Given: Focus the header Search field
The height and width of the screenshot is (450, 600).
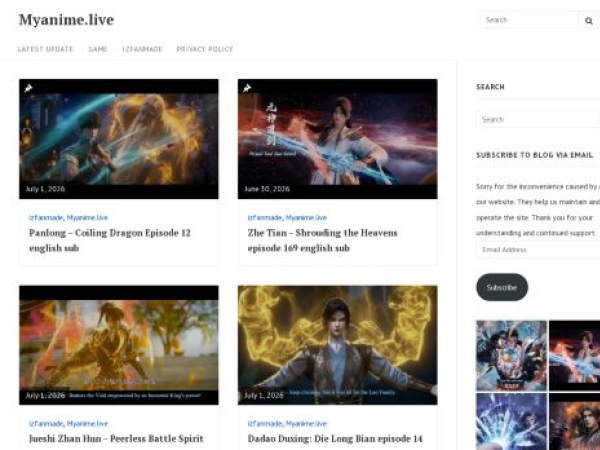Looking at the screenshot, I should pos(530,20).
